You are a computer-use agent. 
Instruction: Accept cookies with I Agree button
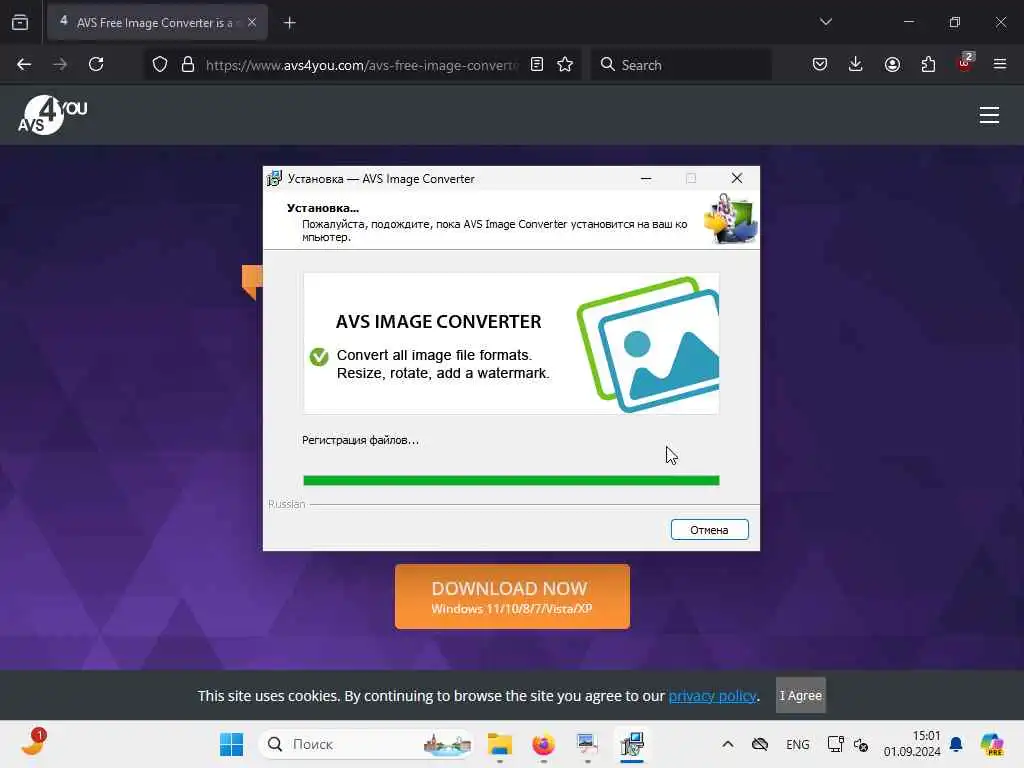pyautogui.click(x=800, y=696)
